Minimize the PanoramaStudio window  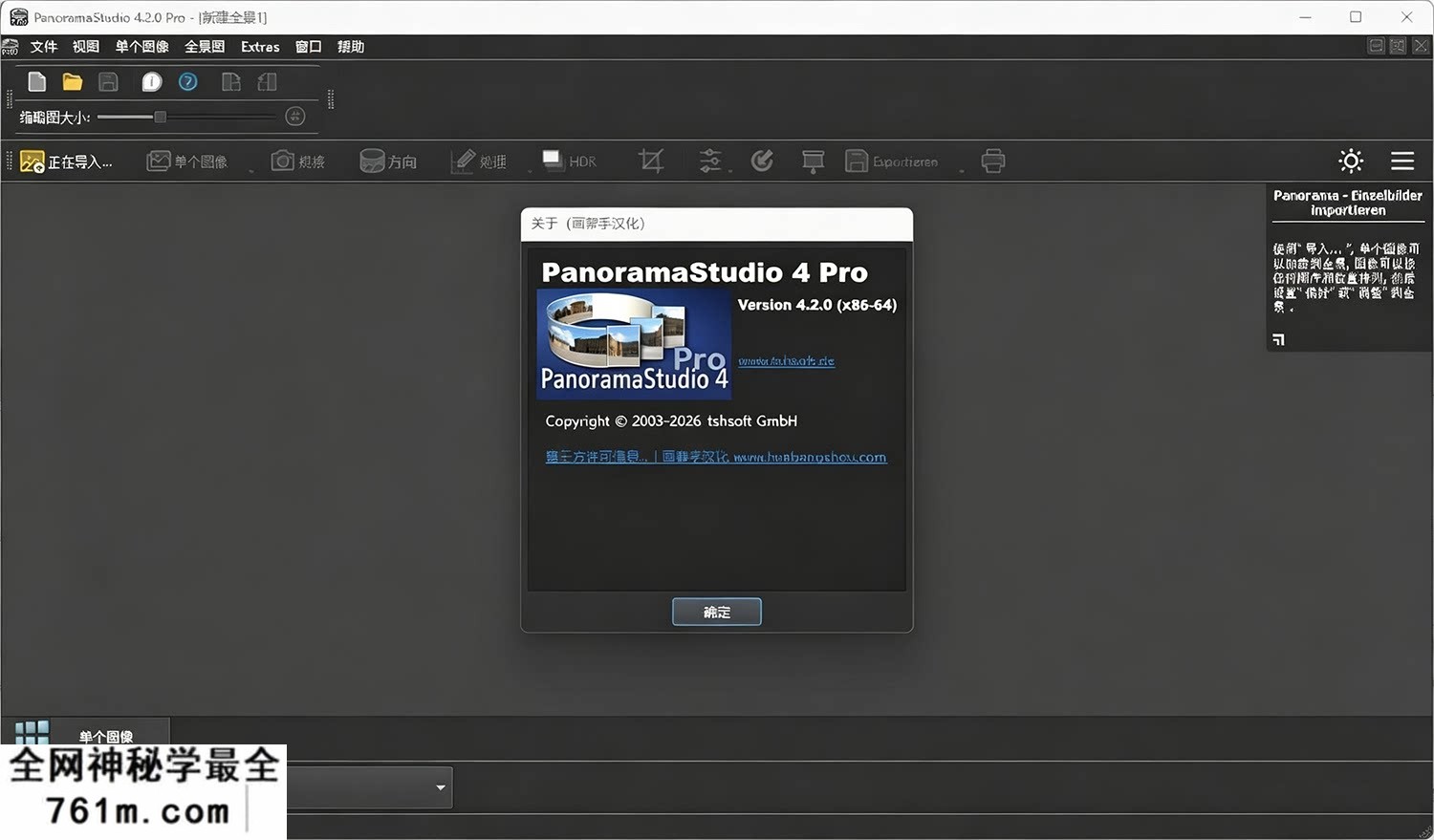click(1306, 17)
